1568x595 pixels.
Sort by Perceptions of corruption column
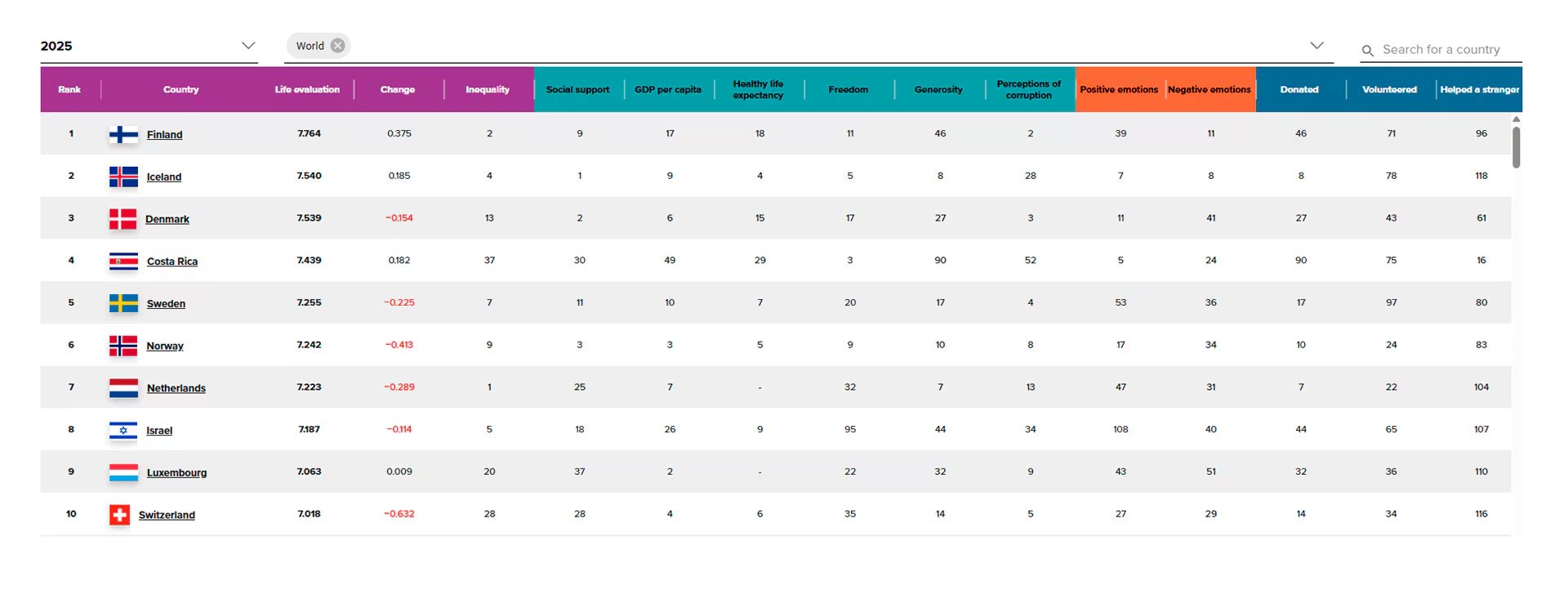click(1028, 90)
